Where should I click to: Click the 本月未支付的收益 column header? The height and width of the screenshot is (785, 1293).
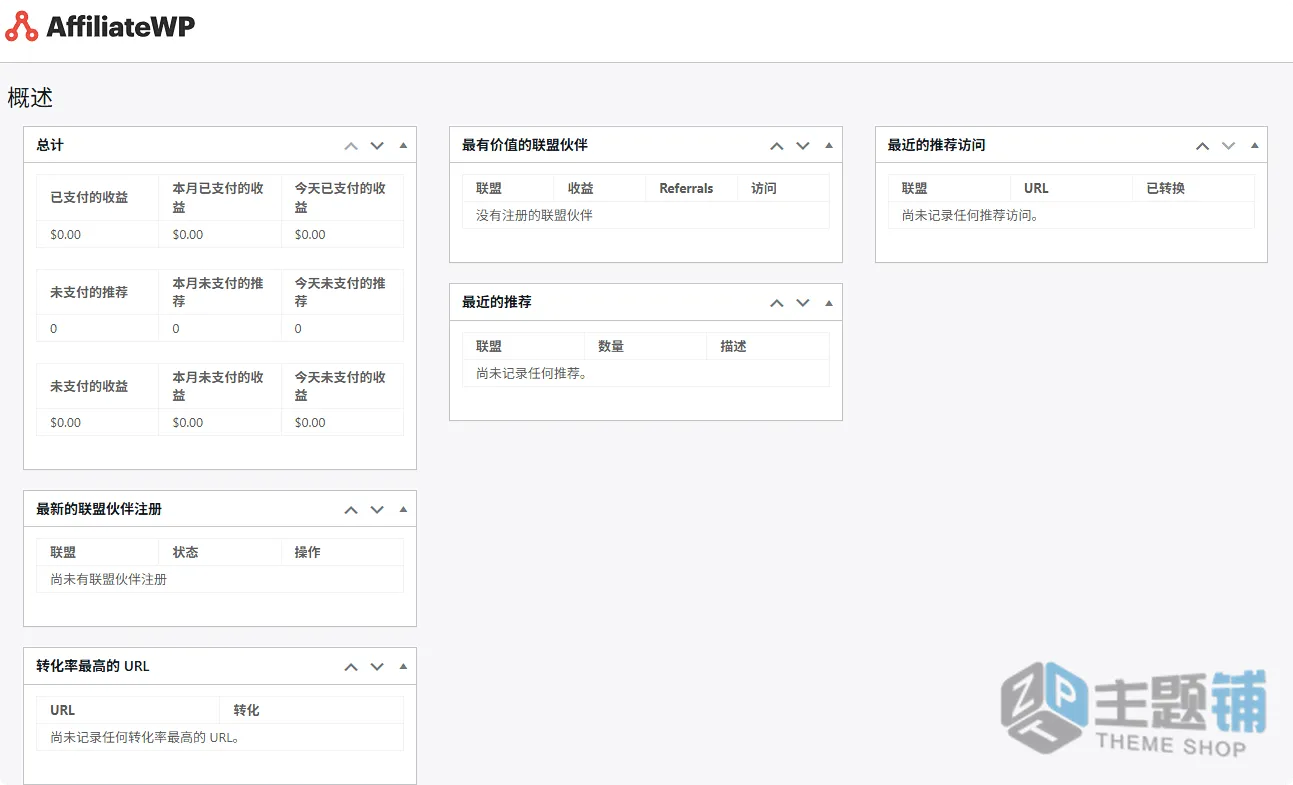[218, 386]
